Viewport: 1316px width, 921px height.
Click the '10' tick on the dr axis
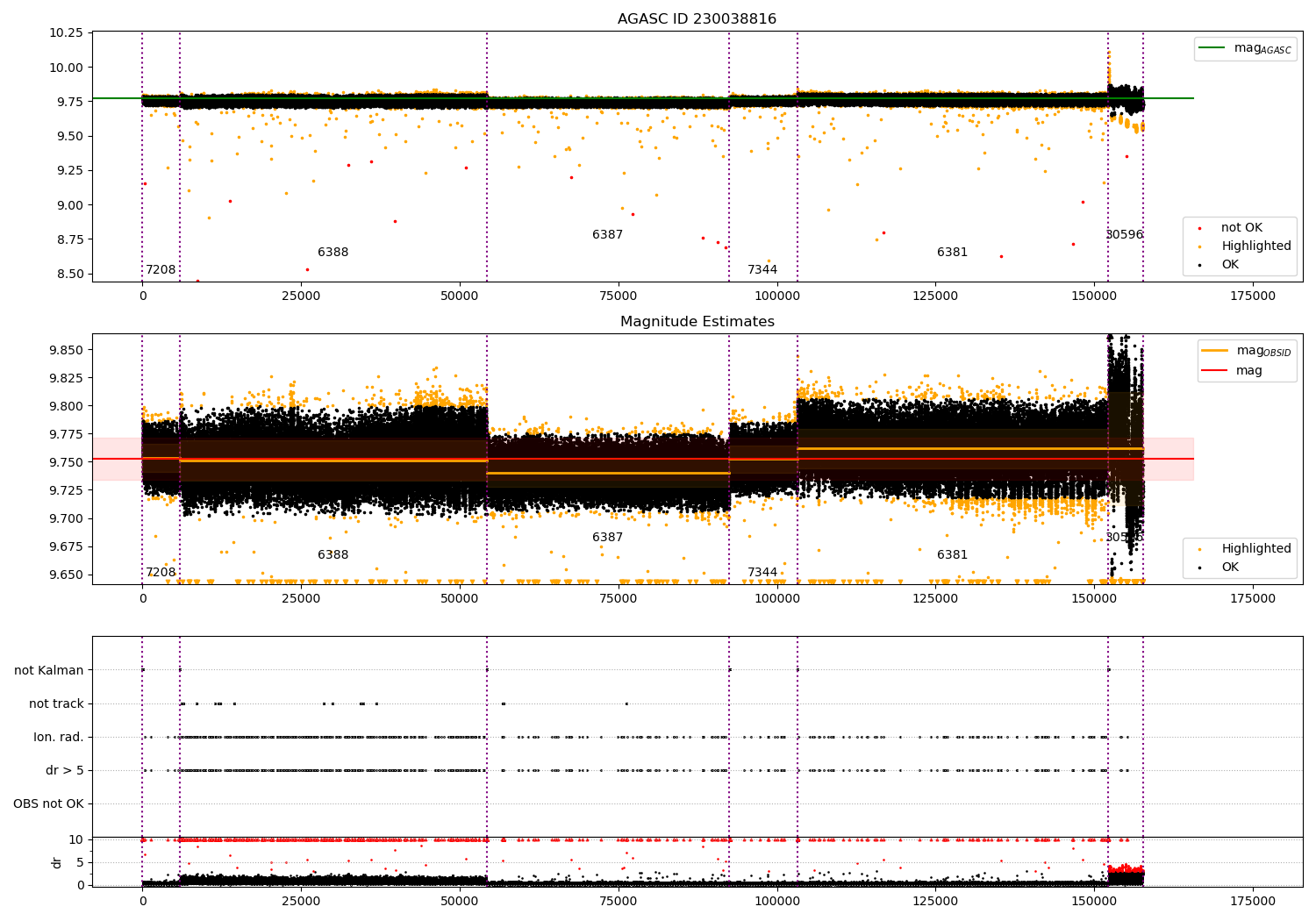tap(76, 839)
